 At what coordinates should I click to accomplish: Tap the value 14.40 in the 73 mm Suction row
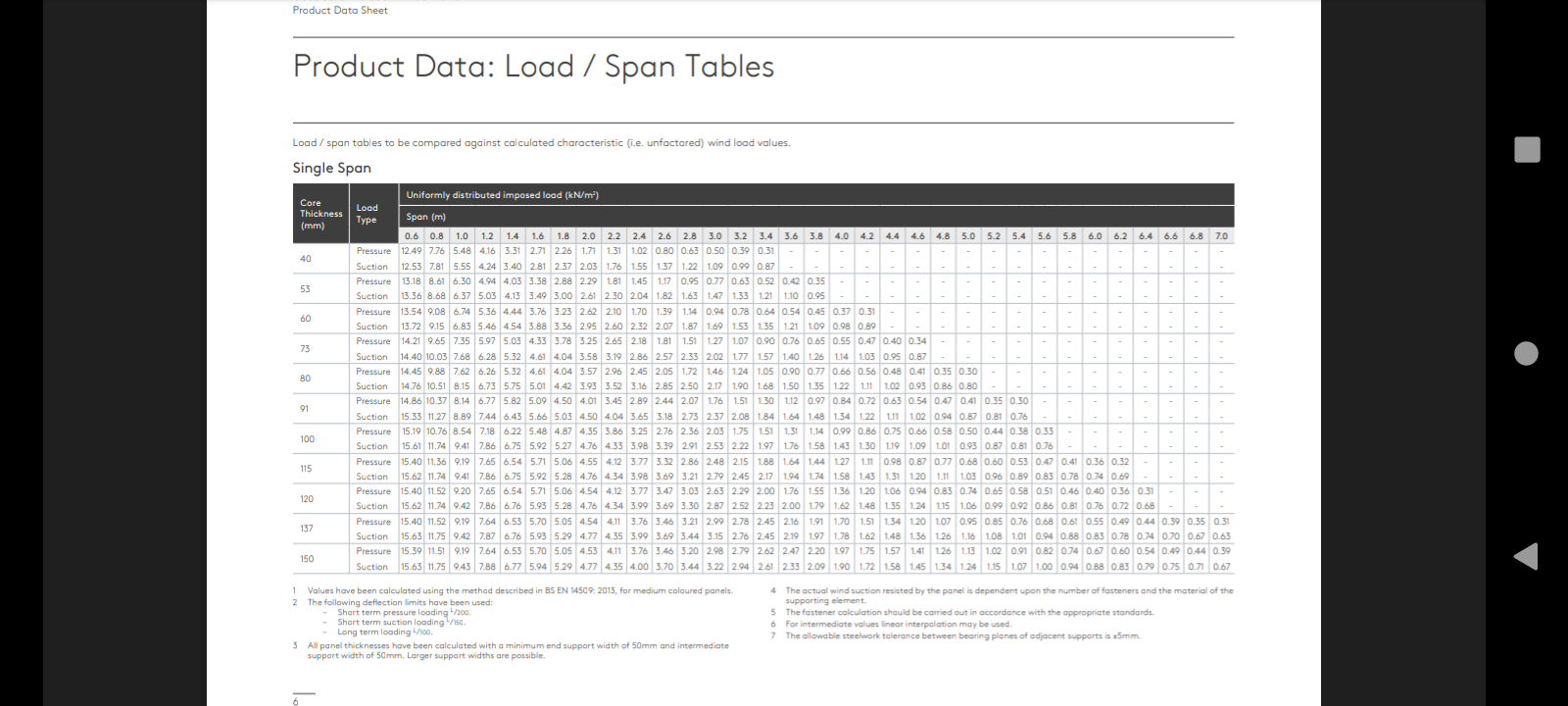click(412, 357)
